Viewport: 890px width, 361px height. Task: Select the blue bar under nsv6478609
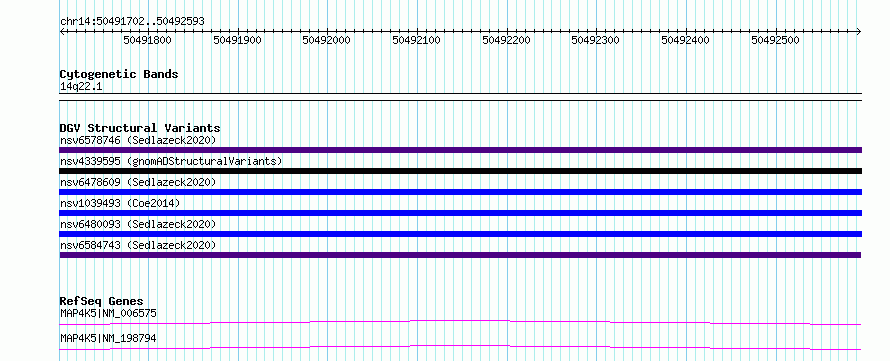pyautogui.click(x=460, y=192)
